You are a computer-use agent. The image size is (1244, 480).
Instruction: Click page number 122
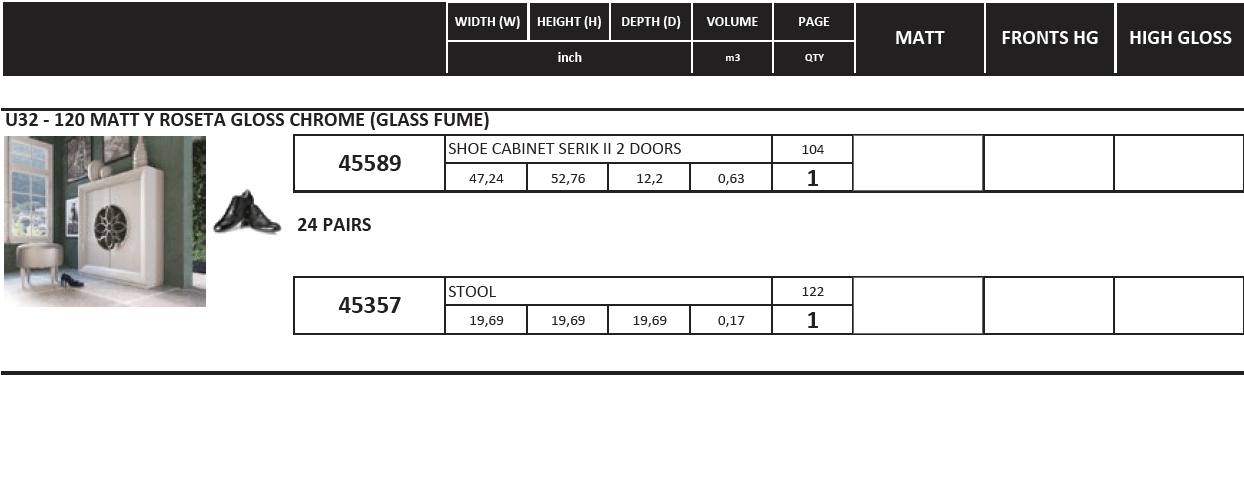(813, 292)
